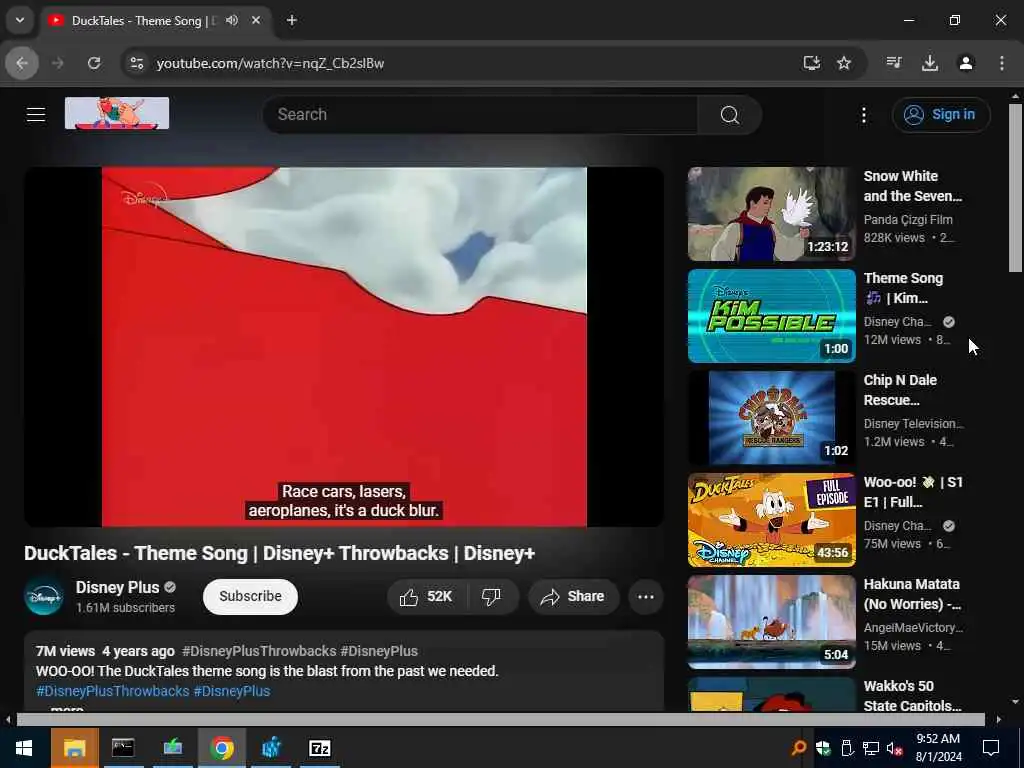Focus the YouTube Search field
Image resolution: width=1024 pixels, height=768 pixels.
pos(481,115)
